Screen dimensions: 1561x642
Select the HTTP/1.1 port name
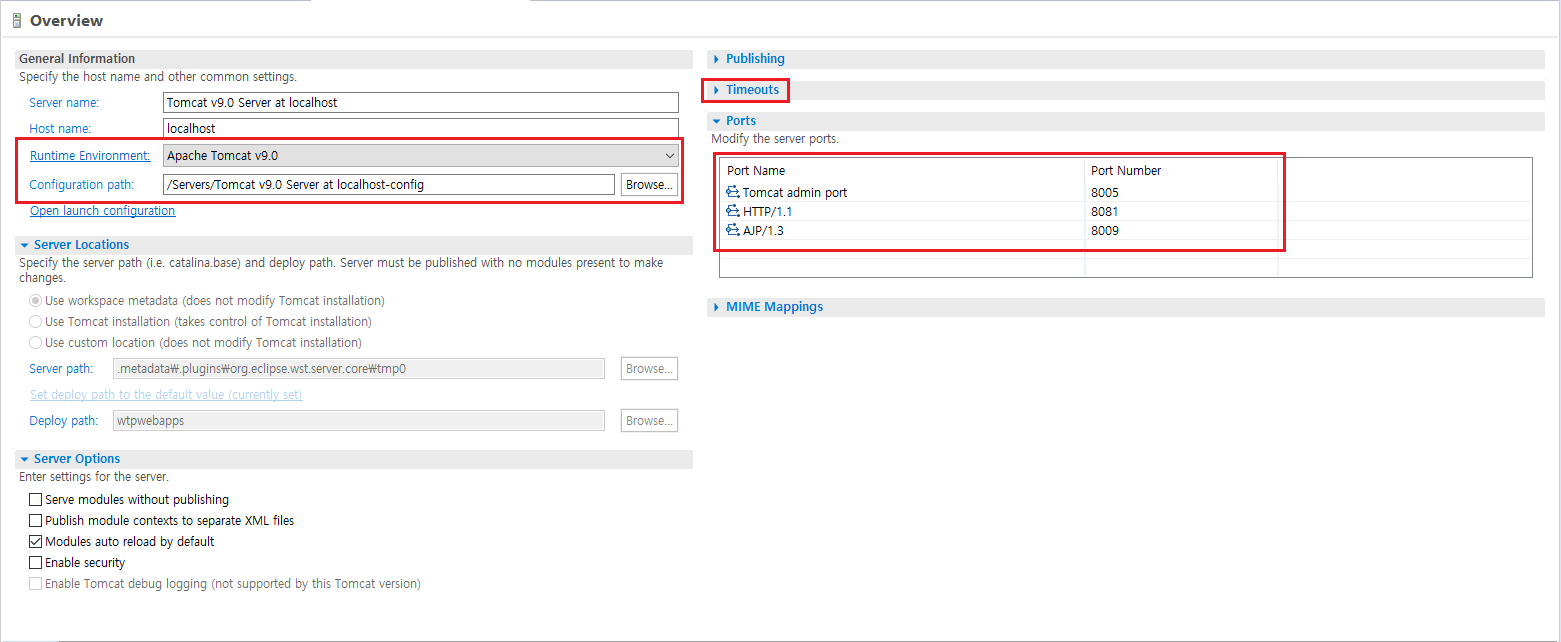tap(768, 211)
